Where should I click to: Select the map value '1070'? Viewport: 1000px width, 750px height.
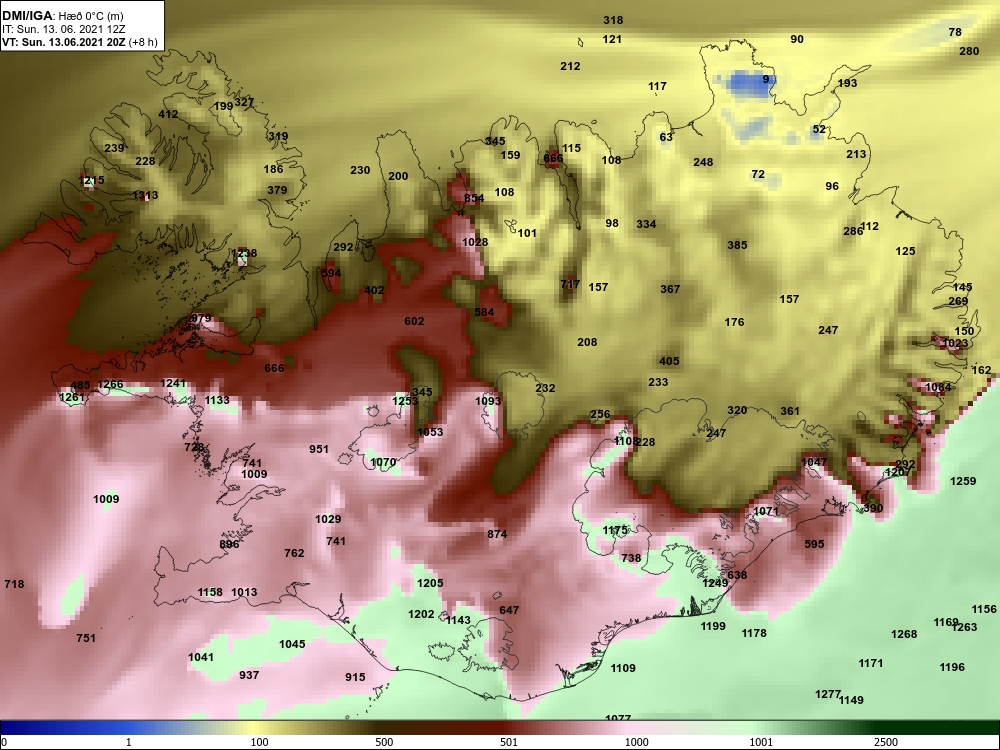(383, 463)
